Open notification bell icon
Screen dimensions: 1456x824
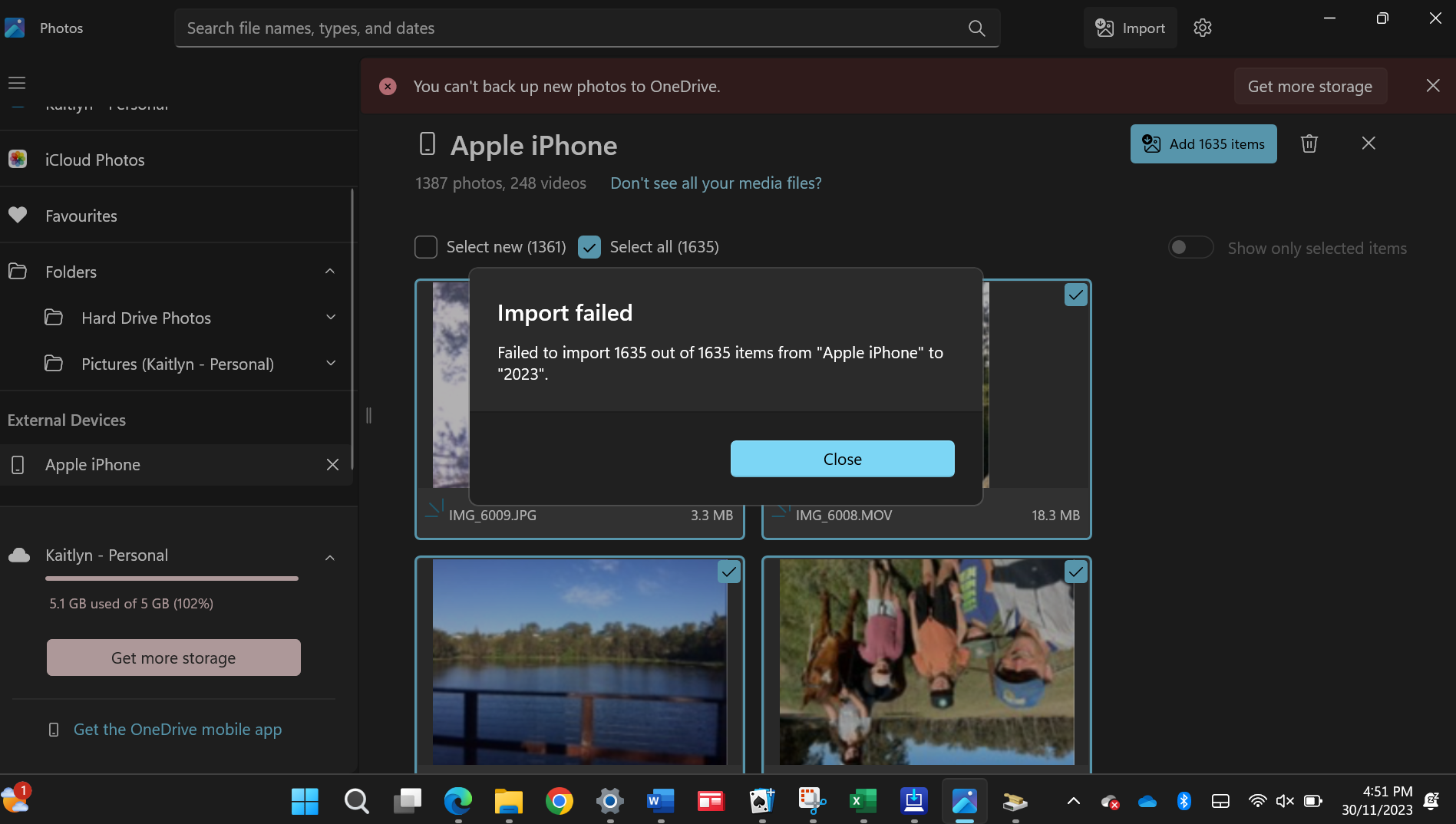pyautogui.click(x=1431, y=801)
